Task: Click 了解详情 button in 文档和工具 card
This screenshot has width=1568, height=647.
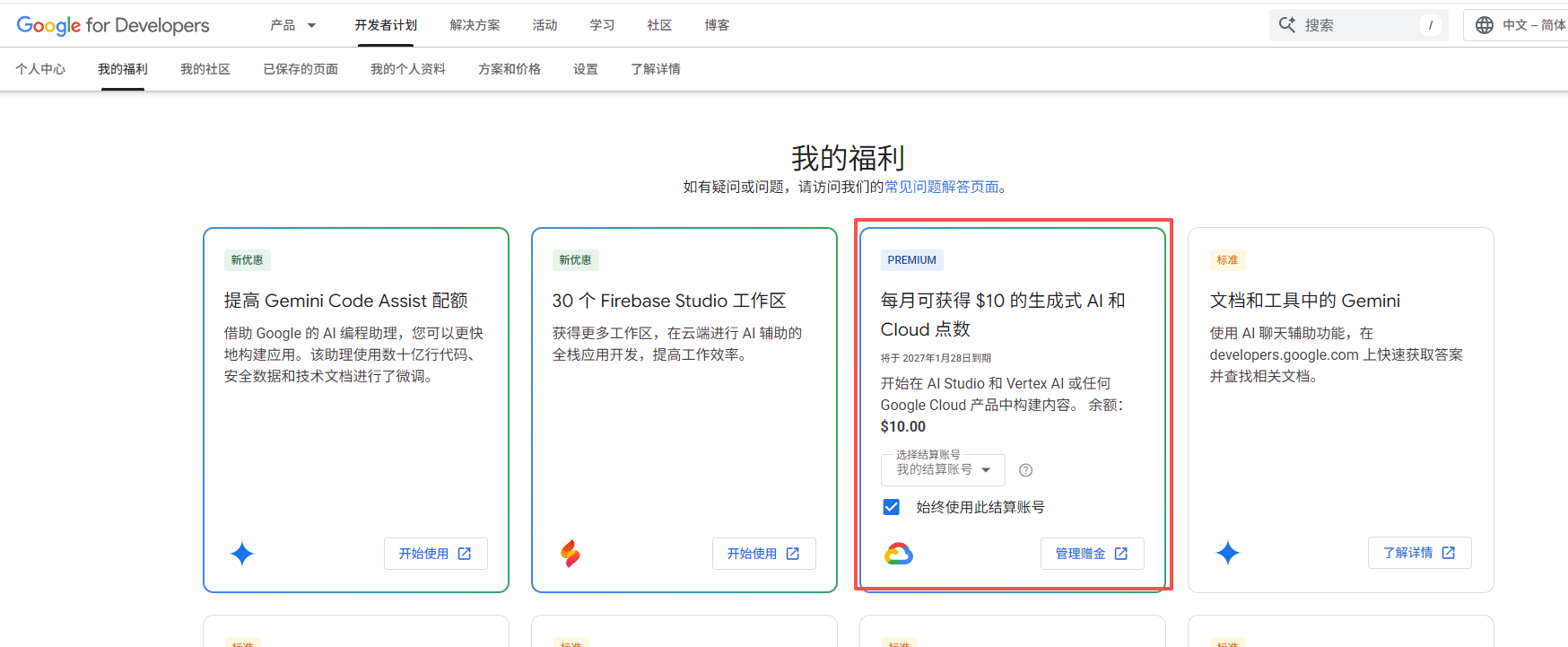Action: pos(1420,553)
